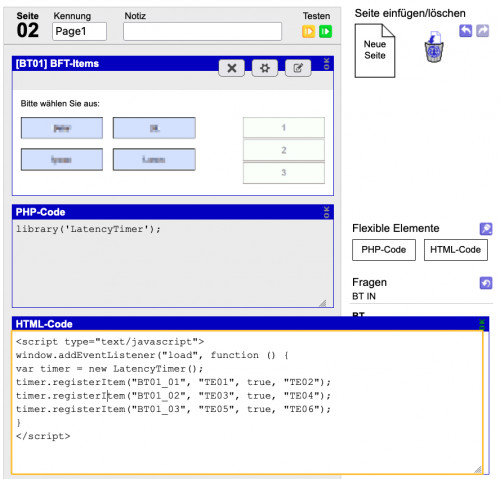
Task: Click the 'Bitte wählen Sie aus:' text
Action: tap(60, 104)
